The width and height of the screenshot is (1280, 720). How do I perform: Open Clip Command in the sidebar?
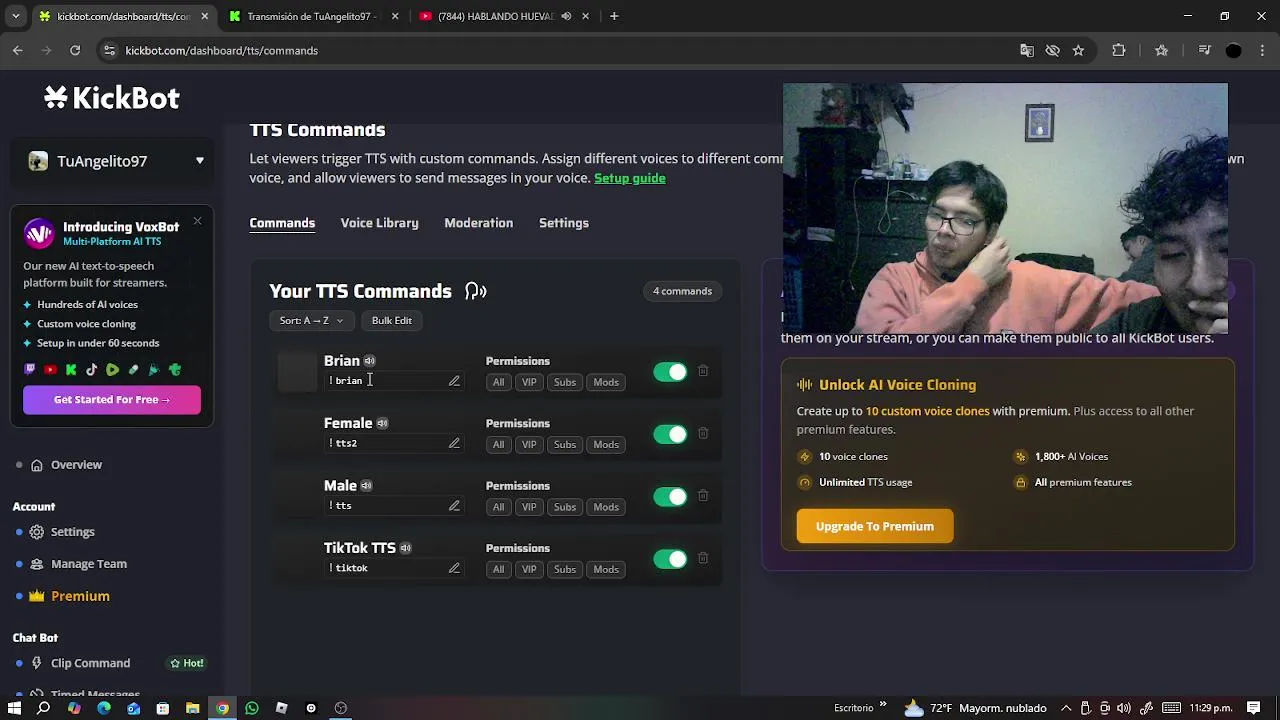(90, 663)
